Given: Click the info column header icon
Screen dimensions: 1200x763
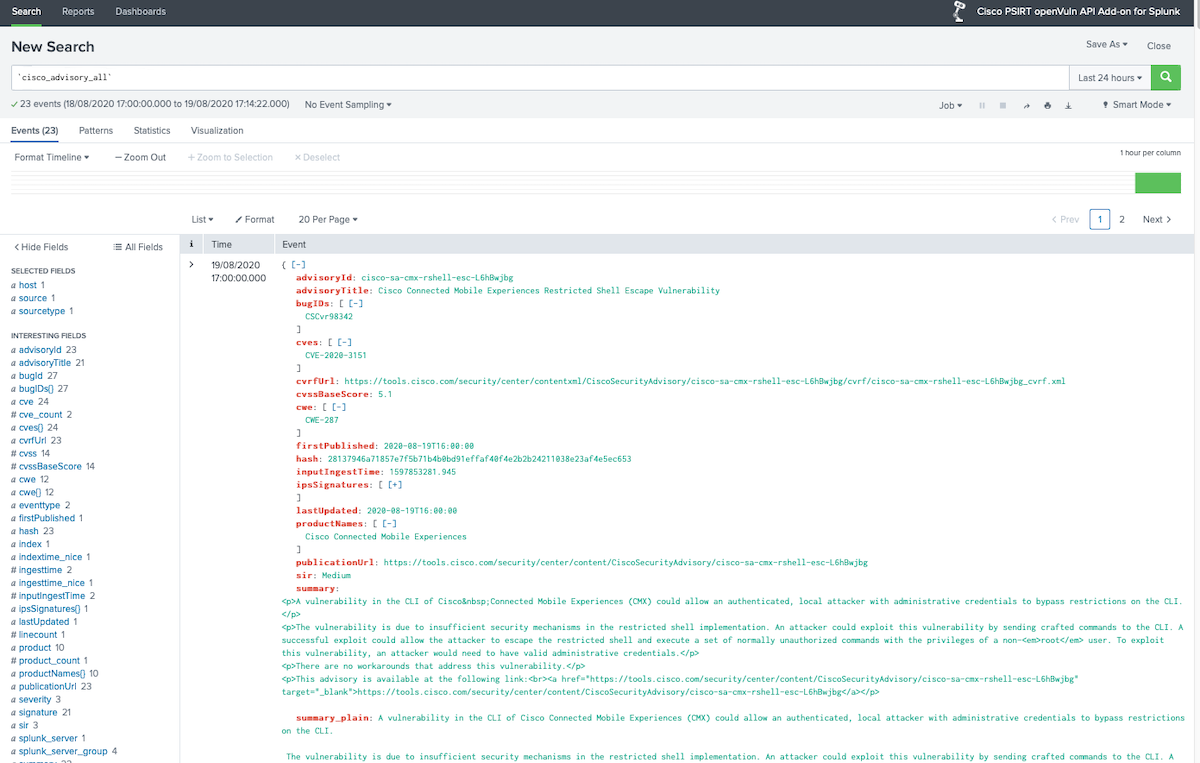Looking at the screenshot, I should coord(191,244).
